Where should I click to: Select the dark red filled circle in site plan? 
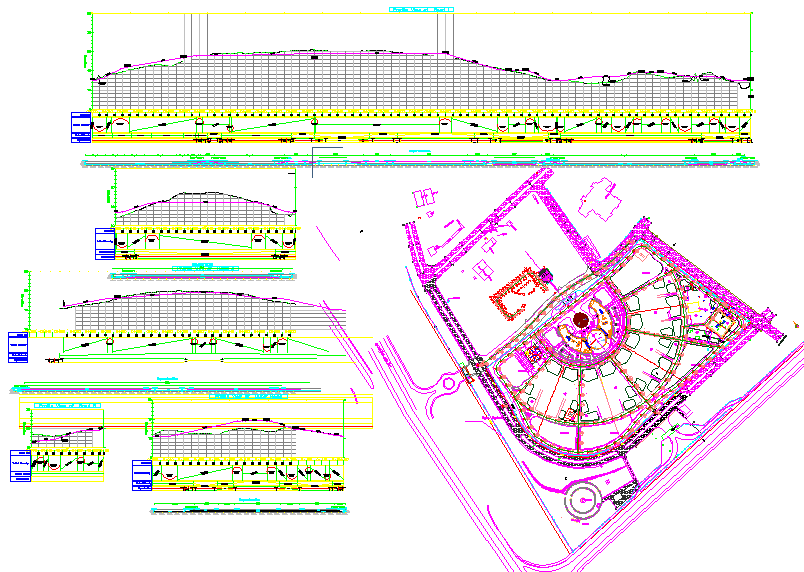click(581, 320)
